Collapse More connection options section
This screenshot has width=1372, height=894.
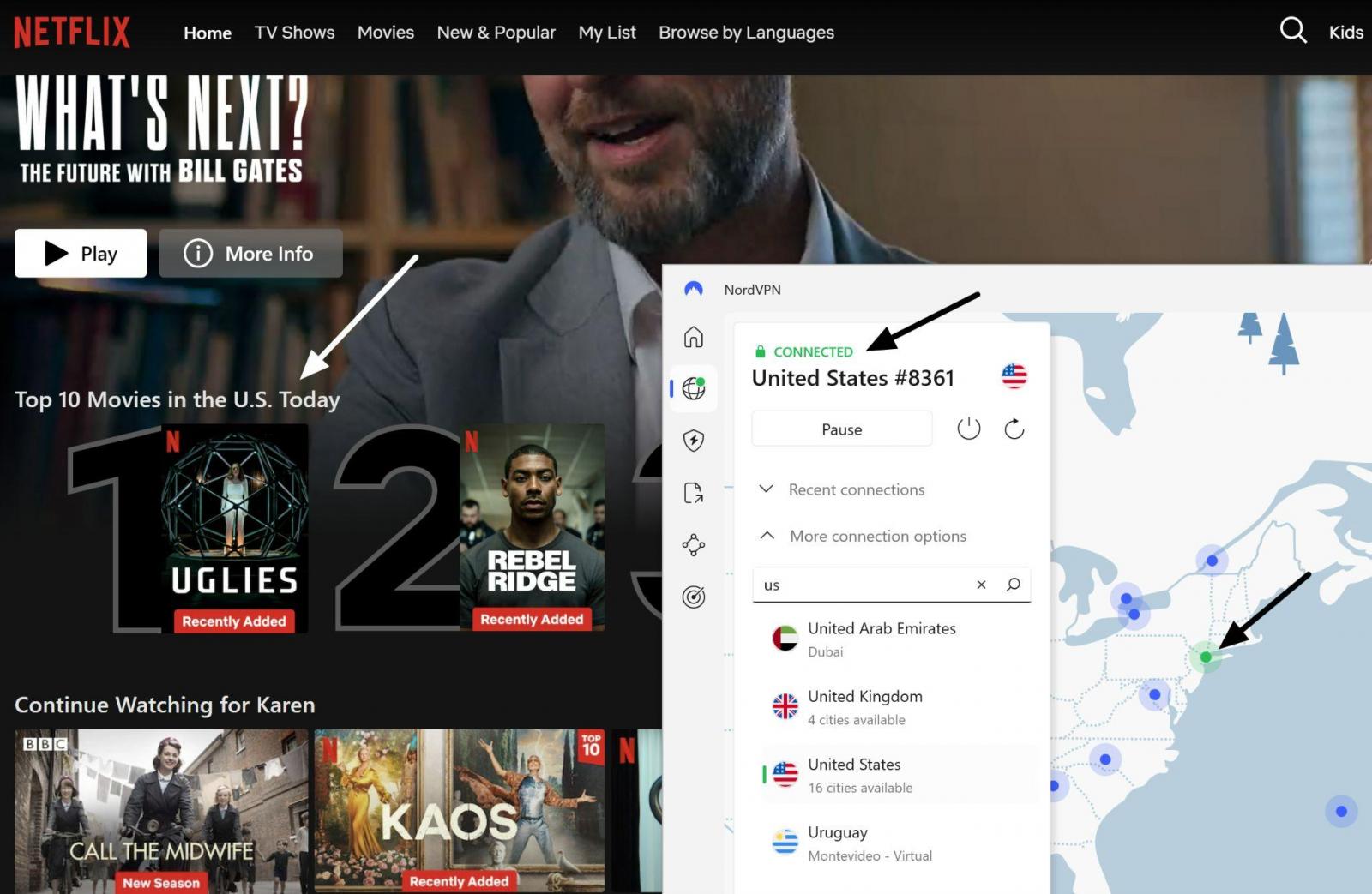pyautogui.click(x=864, y=536)
